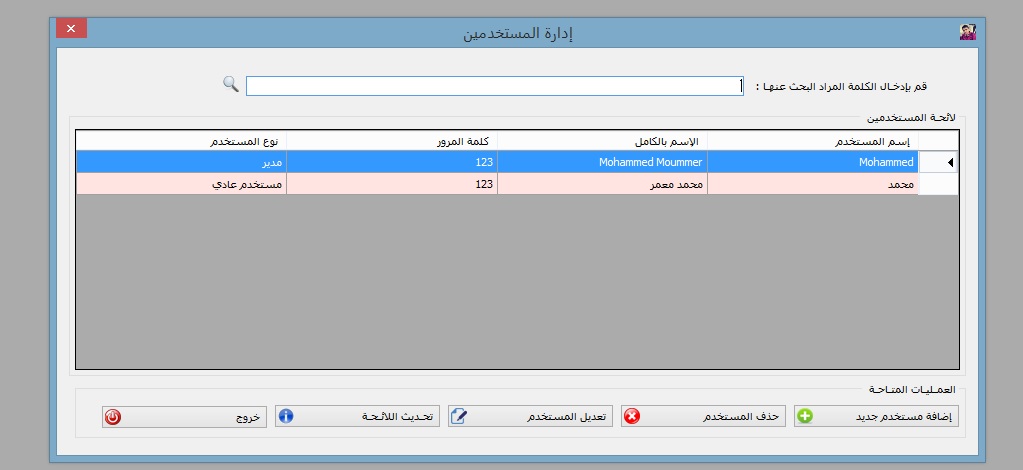Click the pencil edit user icon (تعديل المستخدم)
The width and height of the screenshot is (1023, 470).
[459, 417]
